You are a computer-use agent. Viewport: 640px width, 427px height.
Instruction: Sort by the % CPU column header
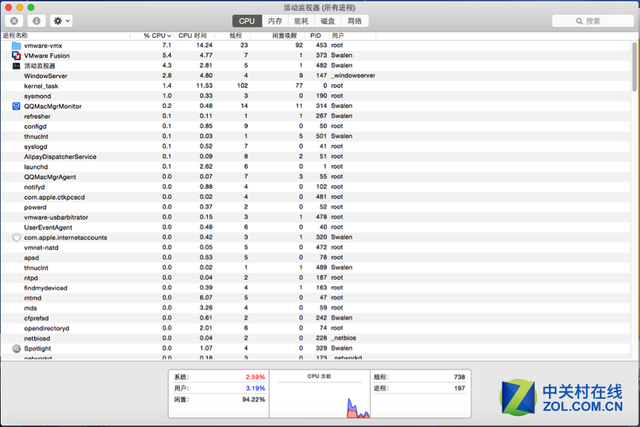157,36
